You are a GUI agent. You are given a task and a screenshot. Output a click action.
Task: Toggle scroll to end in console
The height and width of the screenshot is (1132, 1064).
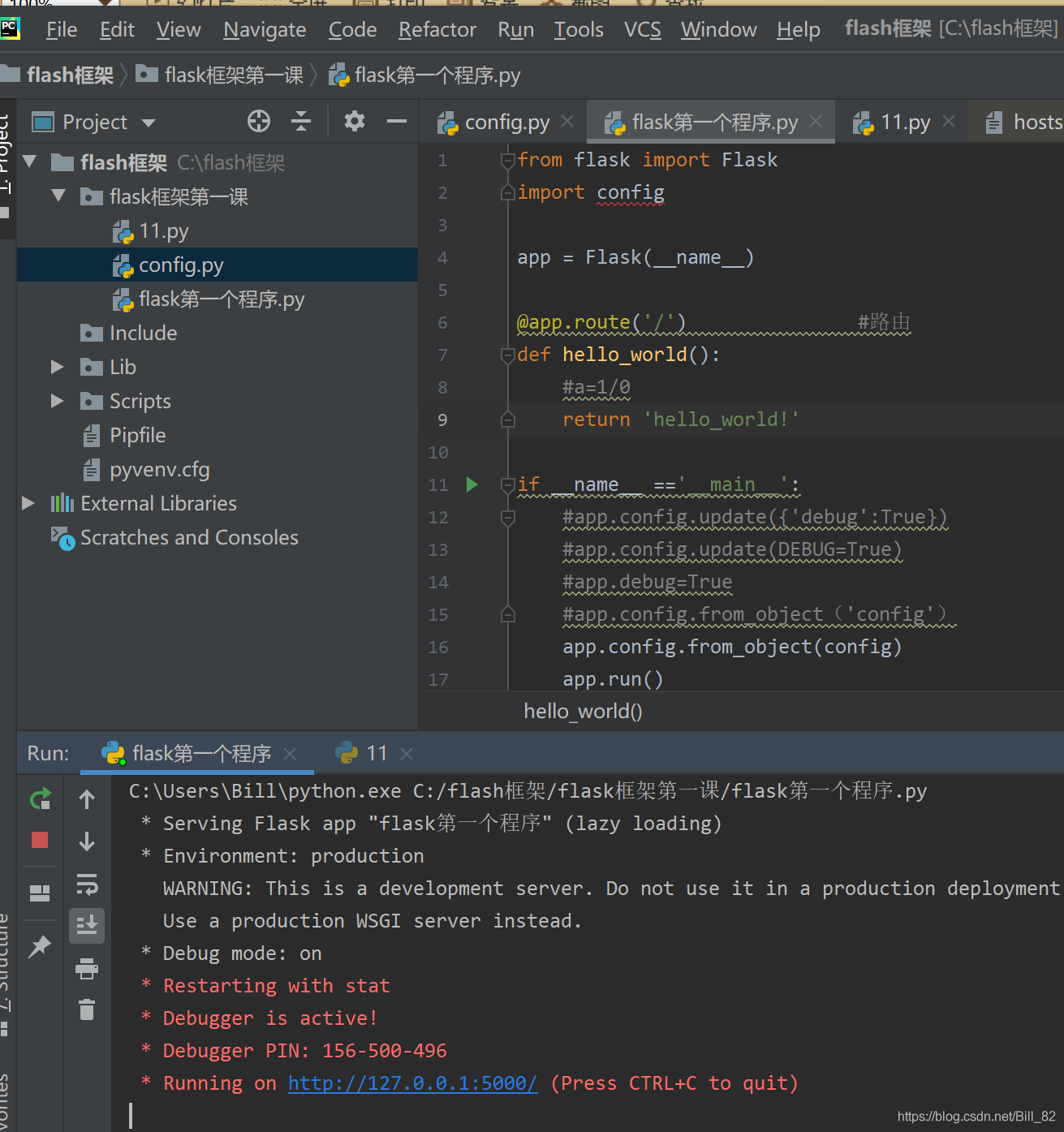point(87,925)
